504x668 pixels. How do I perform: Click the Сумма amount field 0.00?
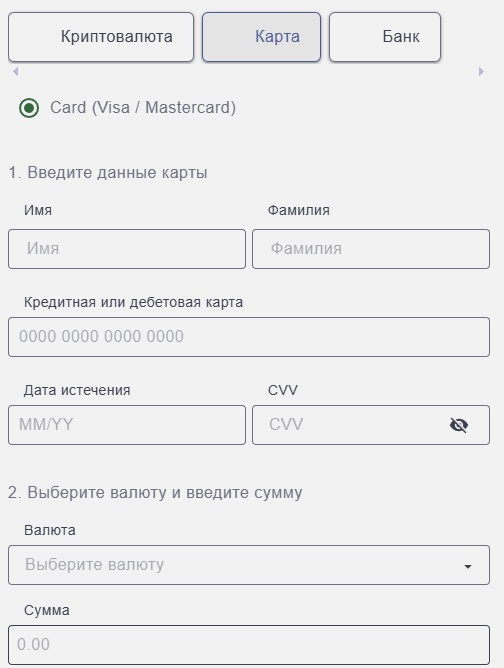249,645
